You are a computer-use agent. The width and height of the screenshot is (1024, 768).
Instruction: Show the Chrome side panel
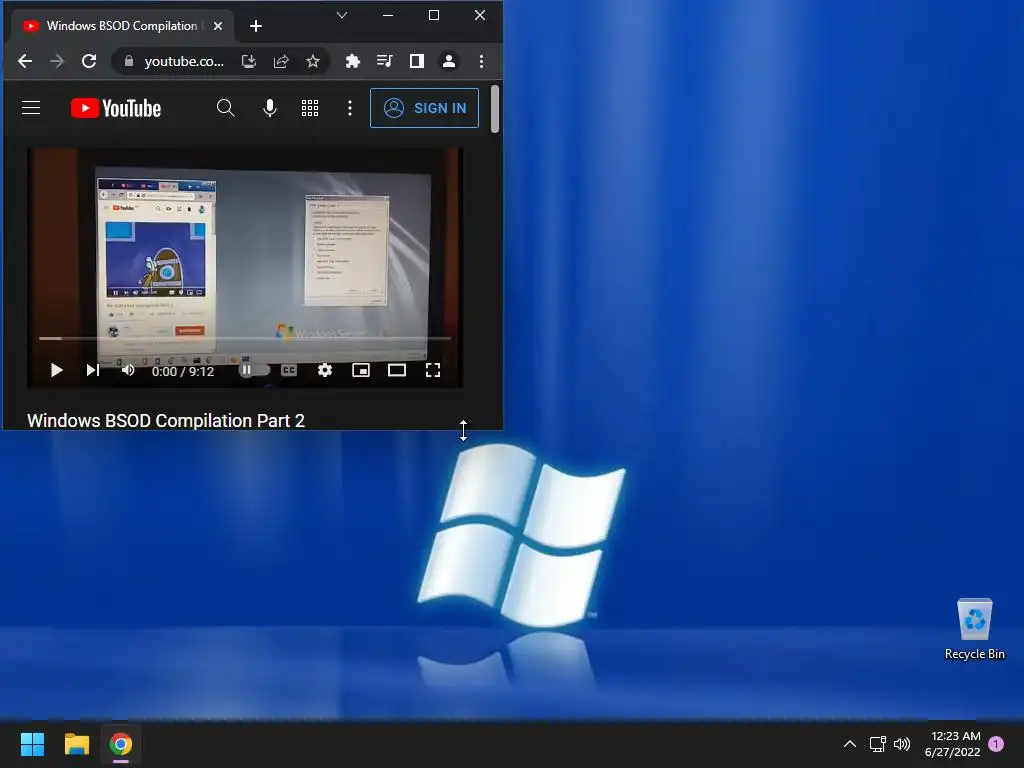coord(417,61)
